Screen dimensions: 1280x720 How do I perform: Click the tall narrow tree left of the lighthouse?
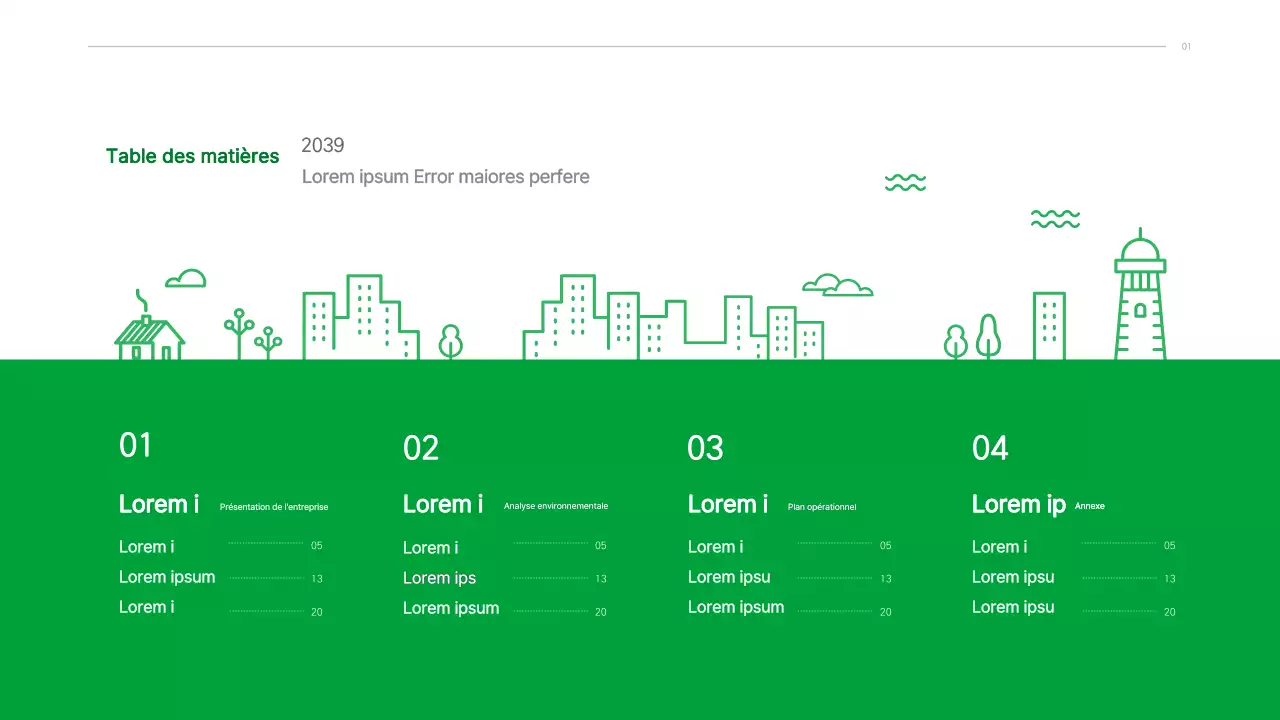(988, 337)
